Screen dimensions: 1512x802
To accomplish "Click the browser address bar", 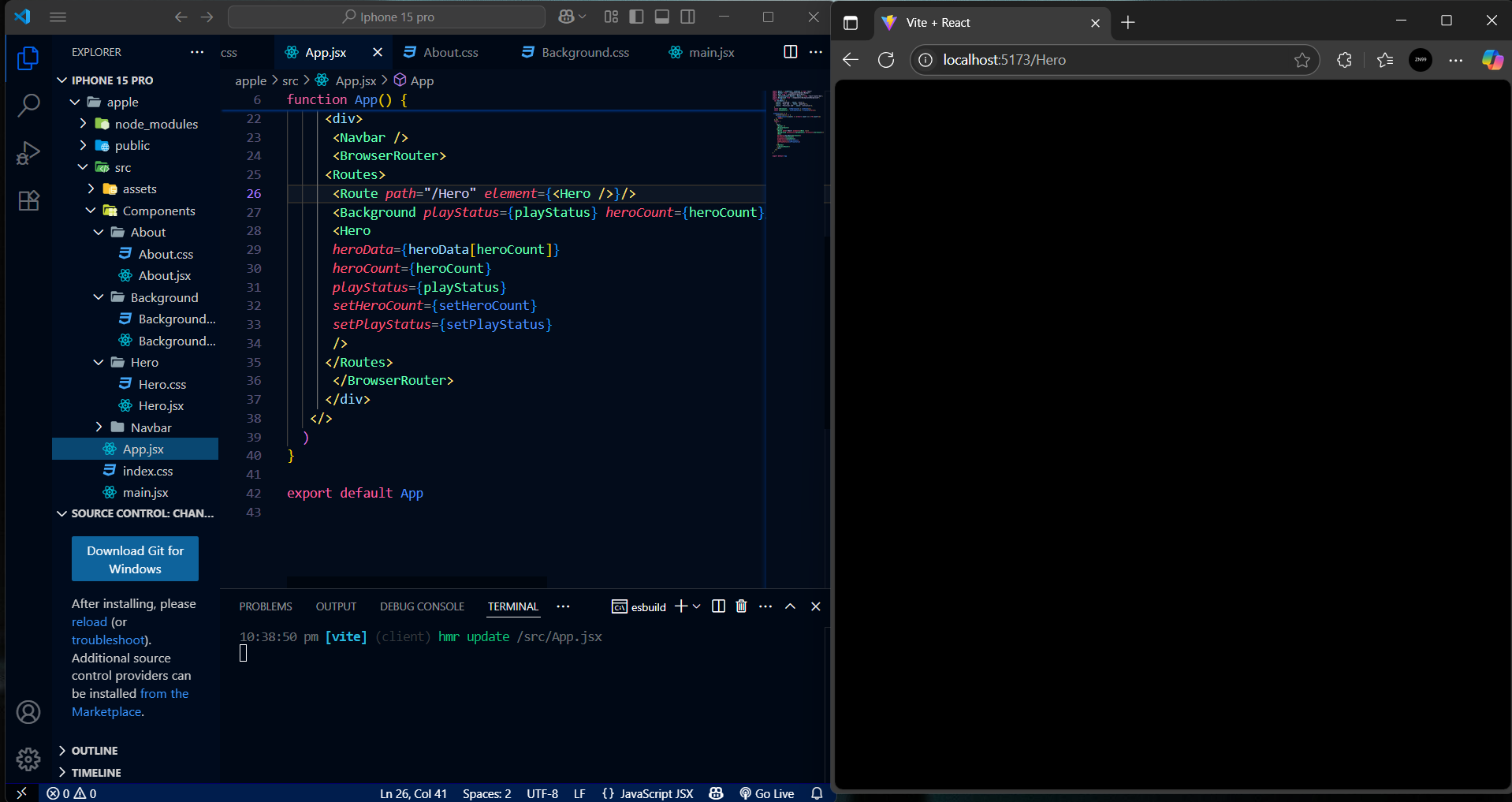I will coord(1104,60).
